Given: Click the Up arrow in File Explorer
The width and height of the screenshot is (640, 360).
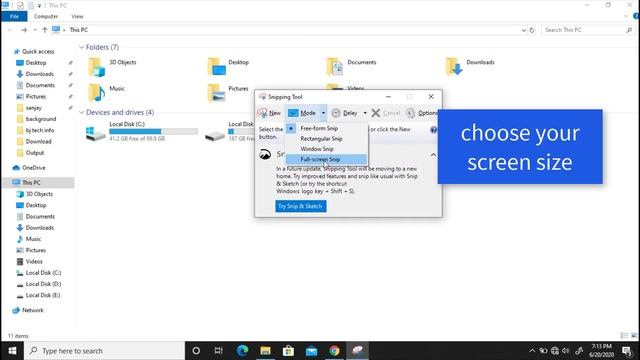Looking at the screenshot, I should [x=44, y=30].
